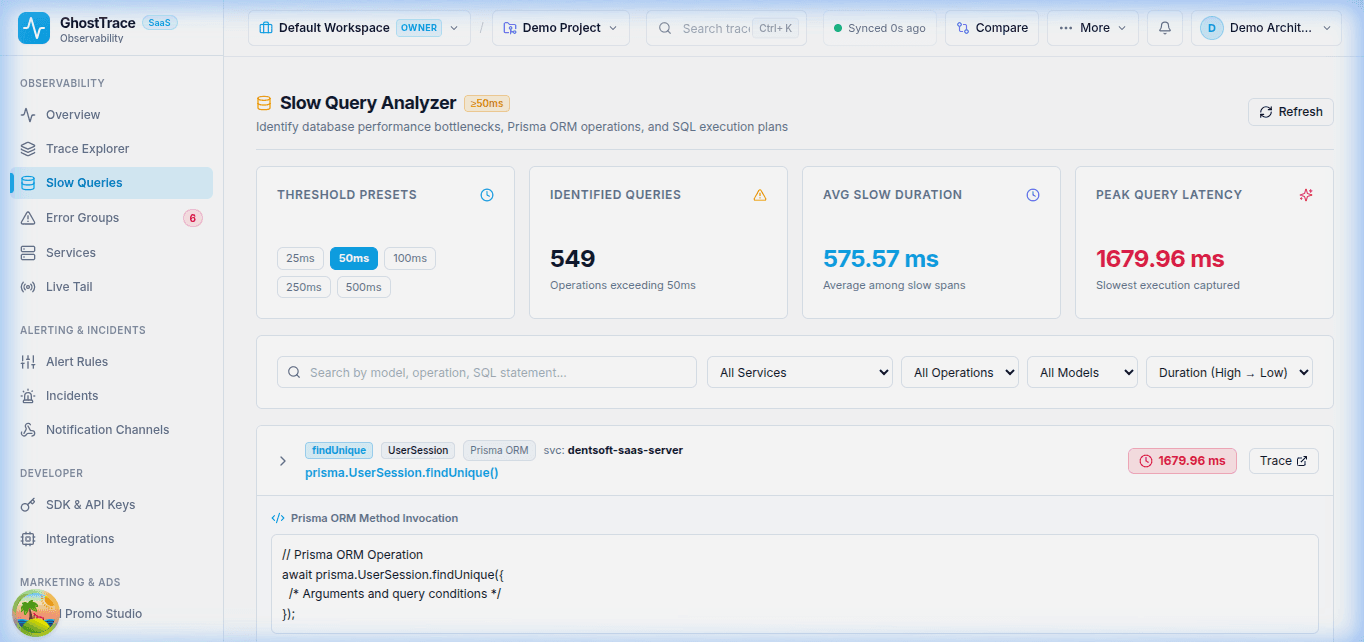The height and width of the screenshot is (642, 1364).
Task: Navigate to Integrations in the sidebar
Action: [x=112, y=539]
